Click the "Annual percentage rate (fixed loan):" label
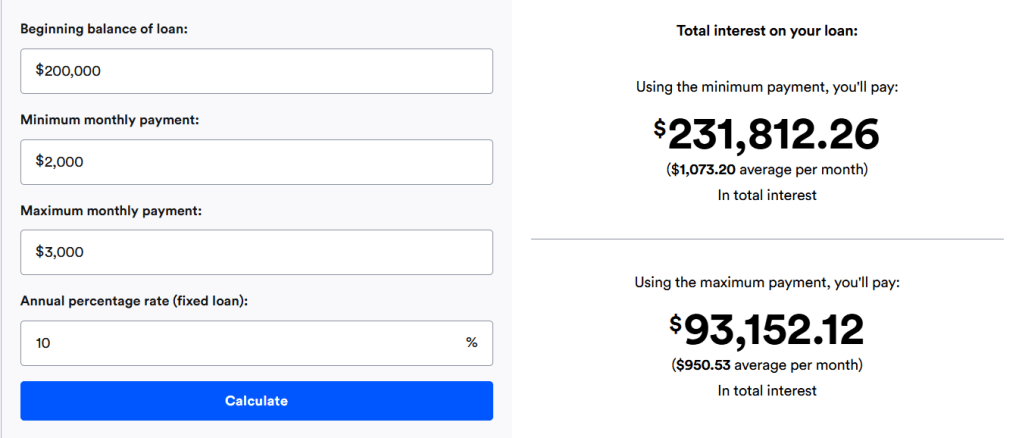Image resolution: width=1022 pixels, height=438 pixels. point(134,301)
